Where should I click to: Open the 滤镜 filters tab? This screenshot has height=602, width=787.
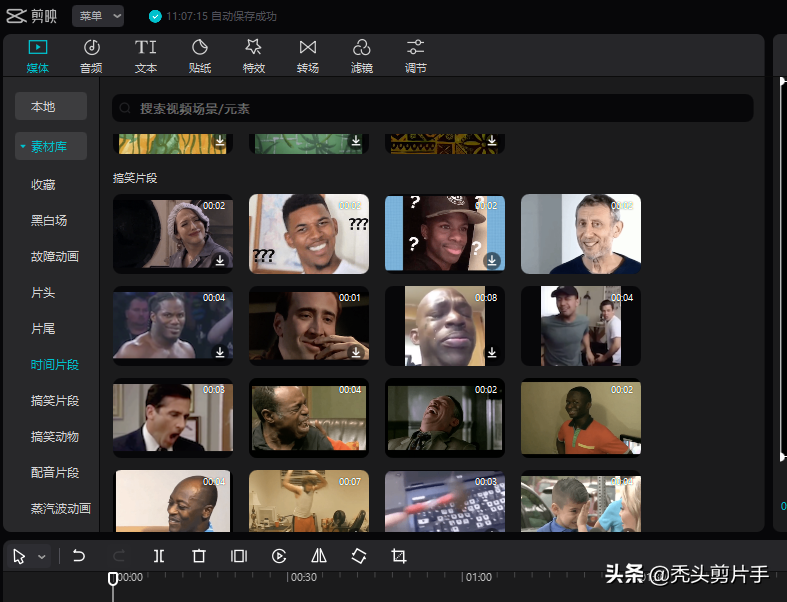click(x=361, y=56)
